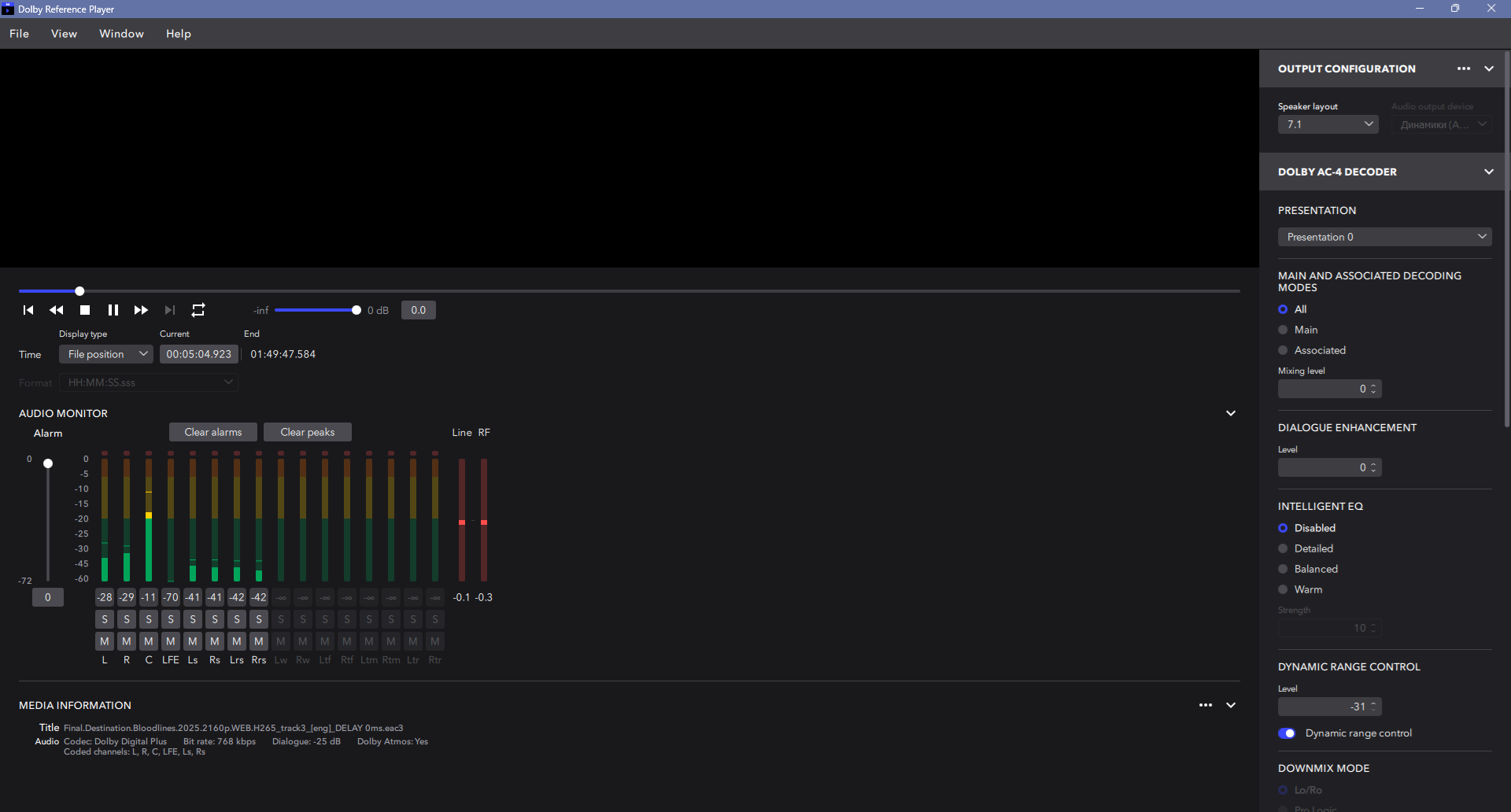Toggle loop playback icon
Screen dimensions: 1511x812
198,310
